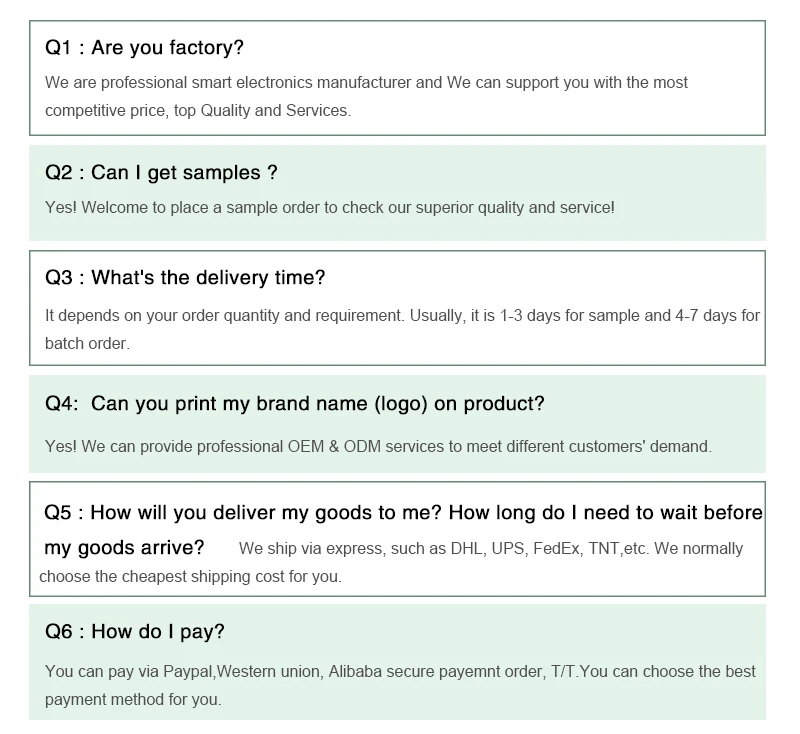Click the "Q3 : What's the delivery time?" heading
The width and height of the screenshot is (800, 734).
tap(185, 278)
